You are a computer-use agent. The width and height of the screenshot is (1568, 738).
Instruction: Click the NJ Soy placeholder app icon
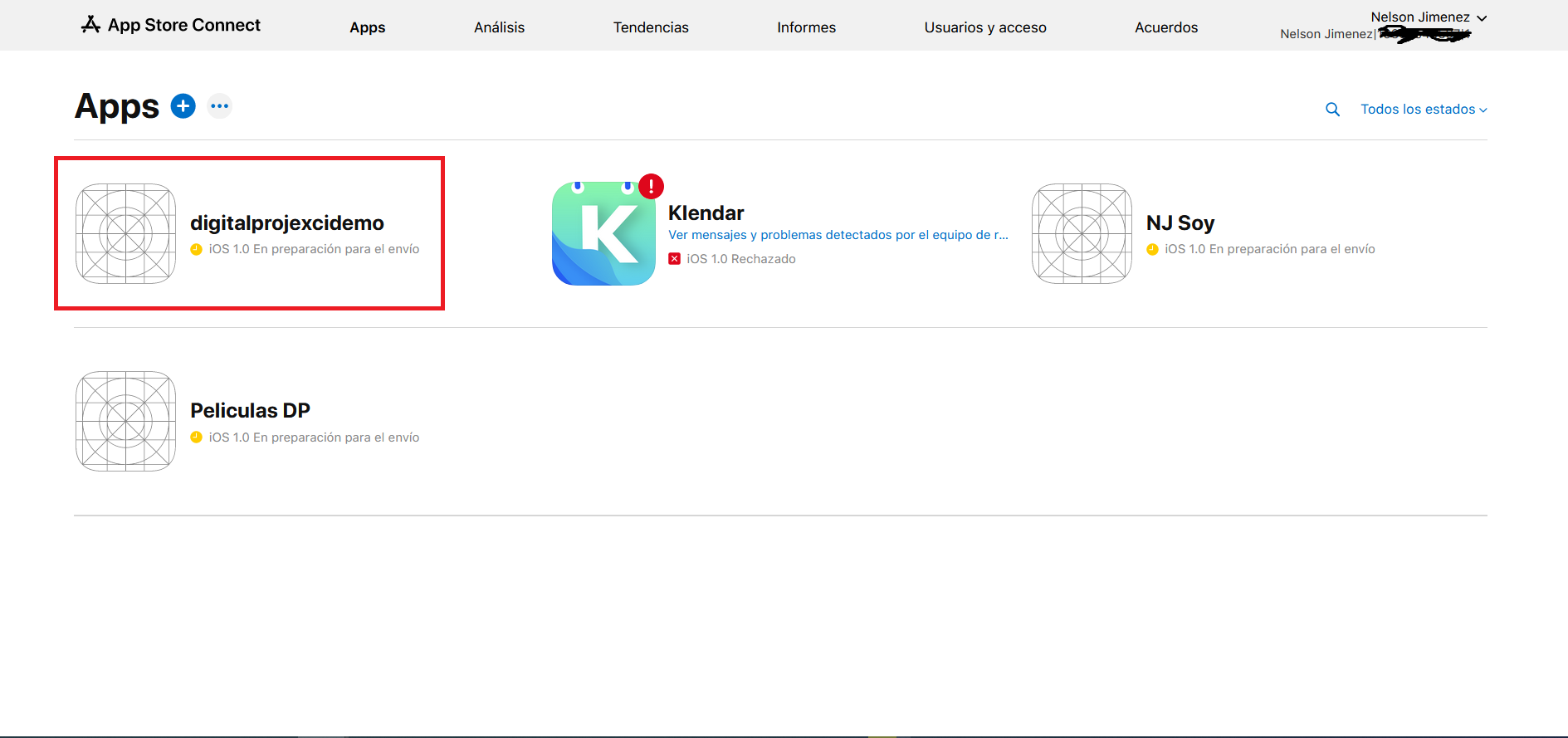(1082, 234)
